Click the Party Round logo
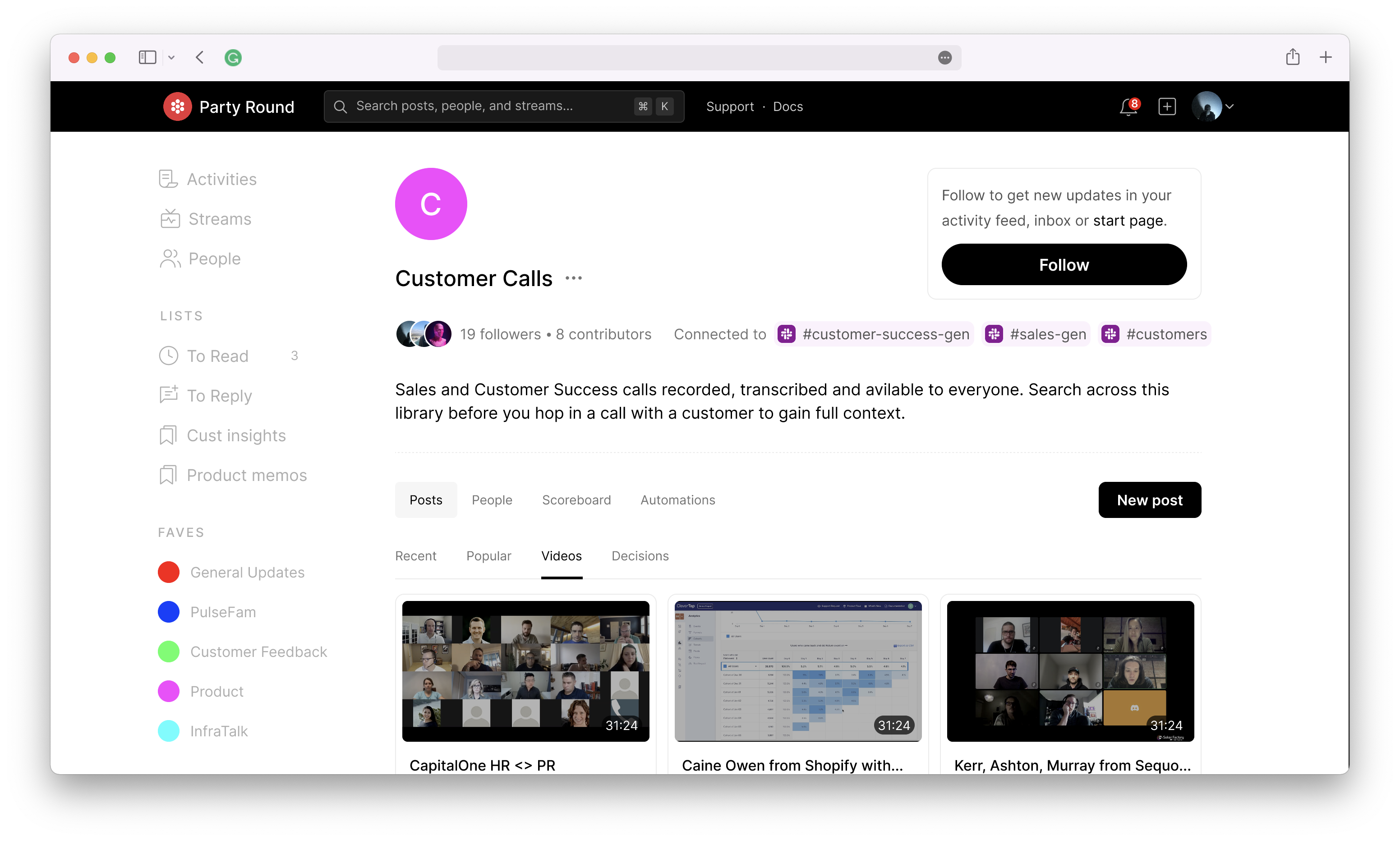 [178, 106]
